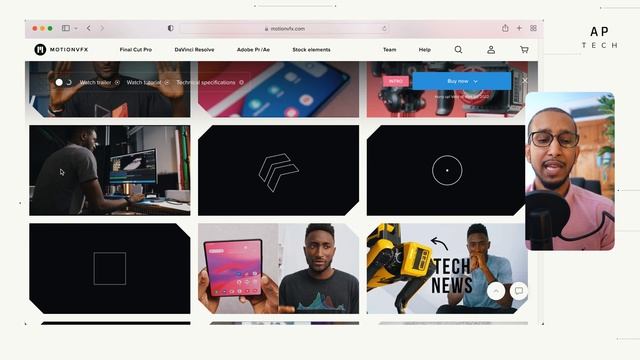Click the scroll-to-top round arrow button
The width and height of the screenshot is (640, 360).
[x=496, y=291]
